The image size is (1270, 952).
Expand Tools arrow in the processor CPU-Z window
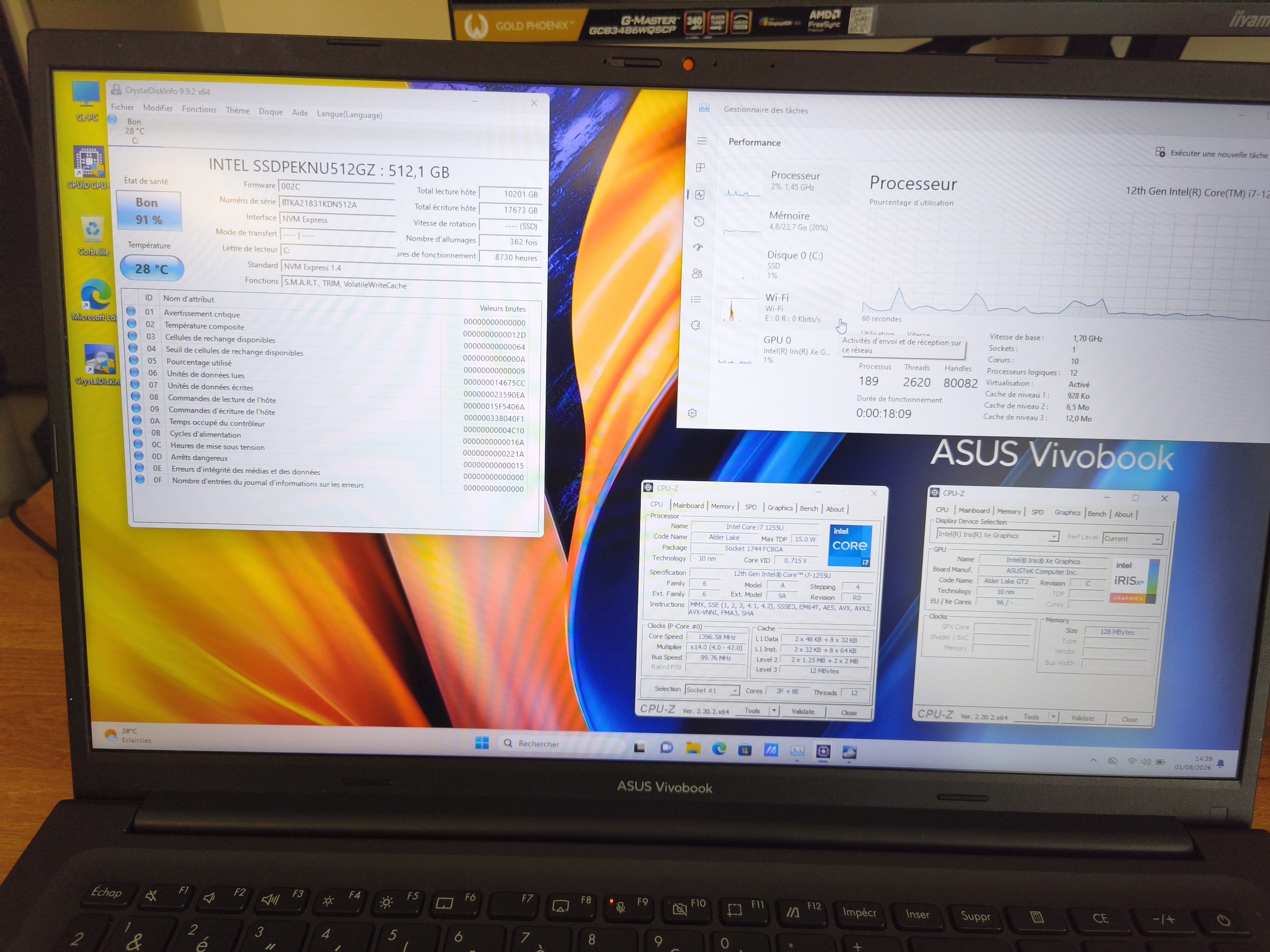(774, 710)
